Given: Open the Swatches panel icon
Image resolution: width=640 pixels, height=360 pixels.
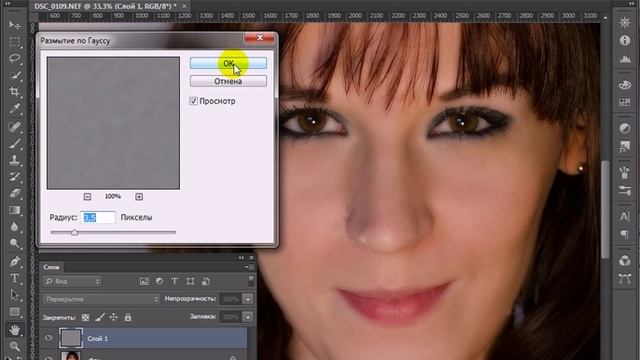Looking at the screenshot, I should pyautogui.click(x=624, y=102).
